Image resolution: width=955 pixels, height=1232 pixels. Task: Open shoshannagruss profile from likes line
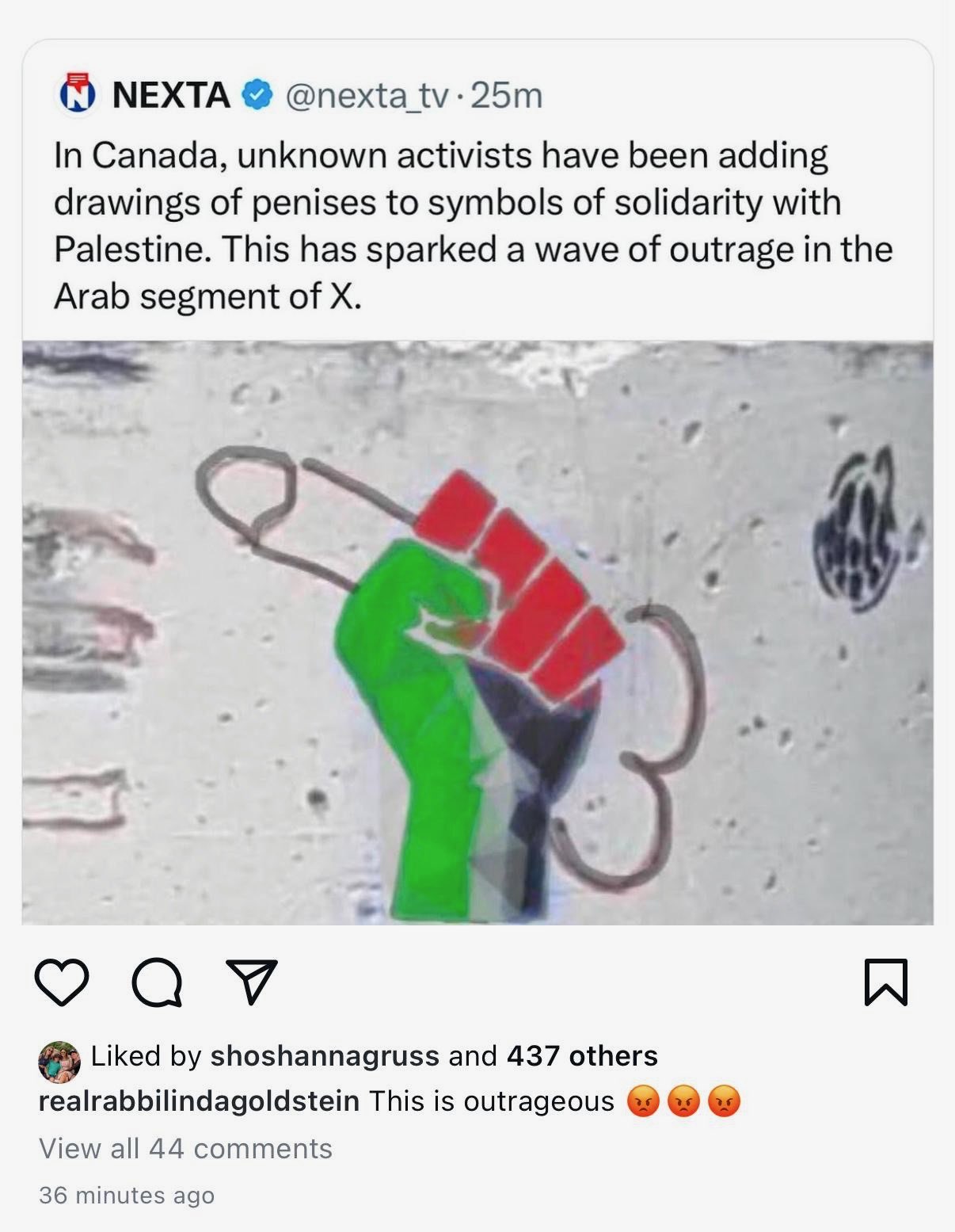pyautogui.click(x=325, y=1056)
